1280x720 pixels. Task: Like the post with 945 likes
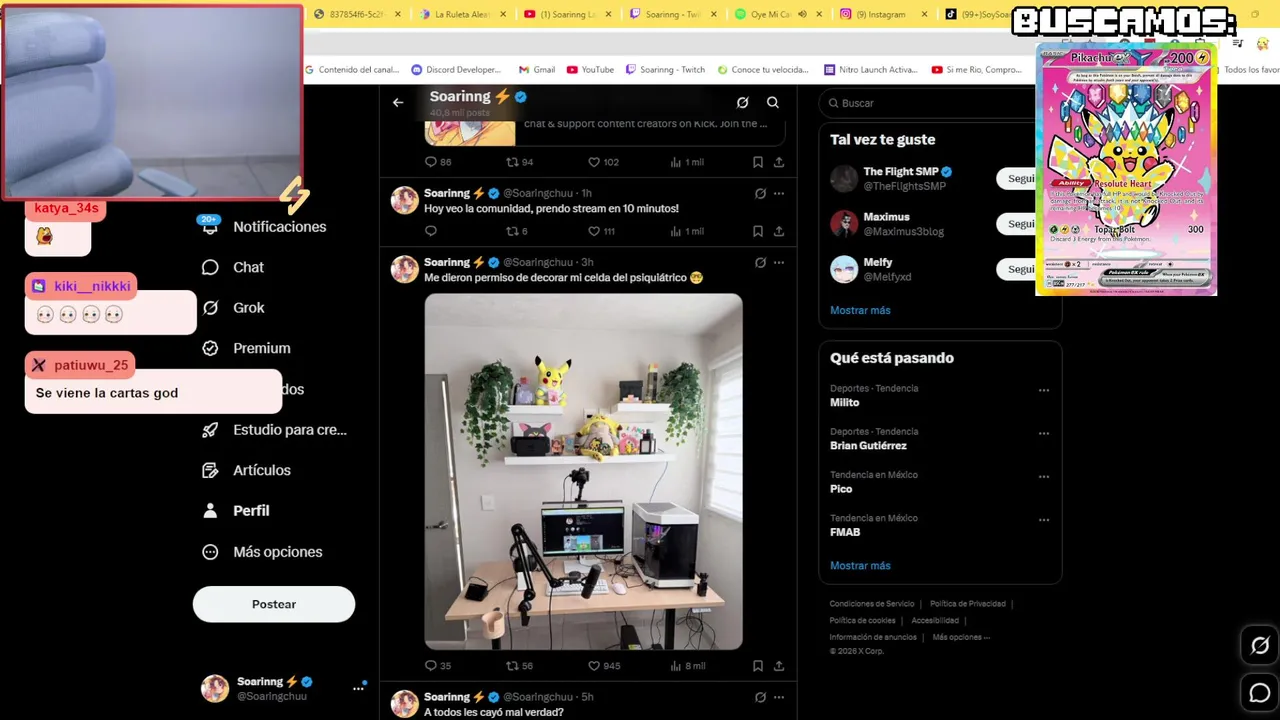point(604,666)
